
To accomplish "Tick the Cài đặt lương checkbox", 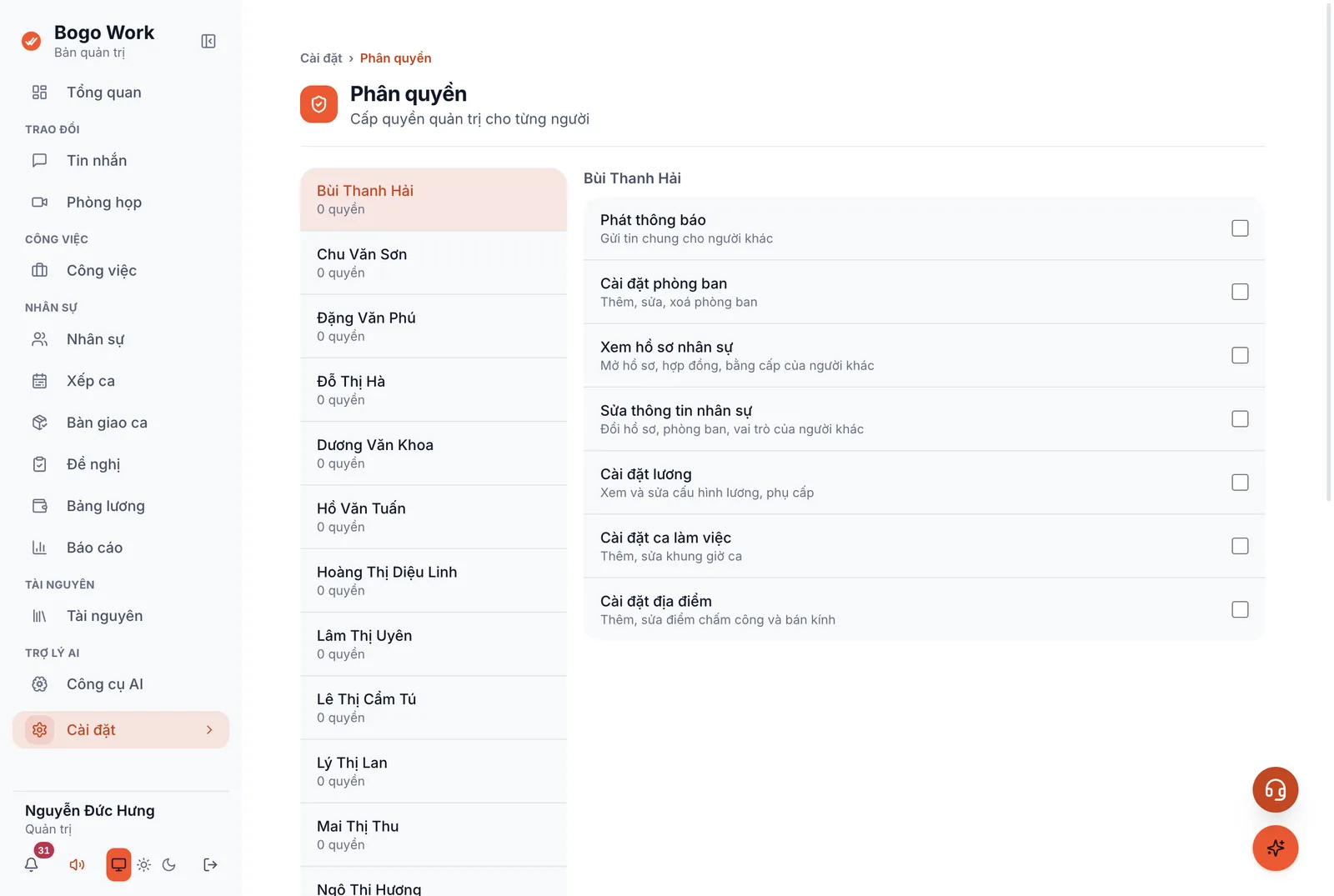I will click(x=1240, y=483).
